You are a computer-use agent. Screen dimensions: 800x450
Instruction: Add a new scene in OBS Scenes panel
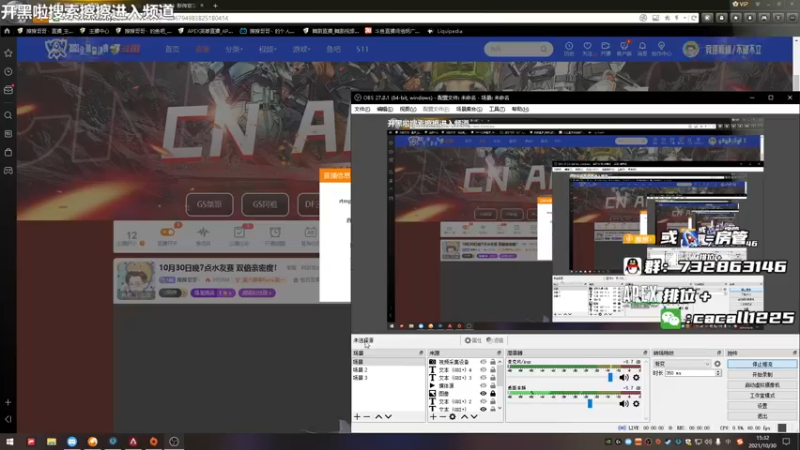(x=357, y=417)
